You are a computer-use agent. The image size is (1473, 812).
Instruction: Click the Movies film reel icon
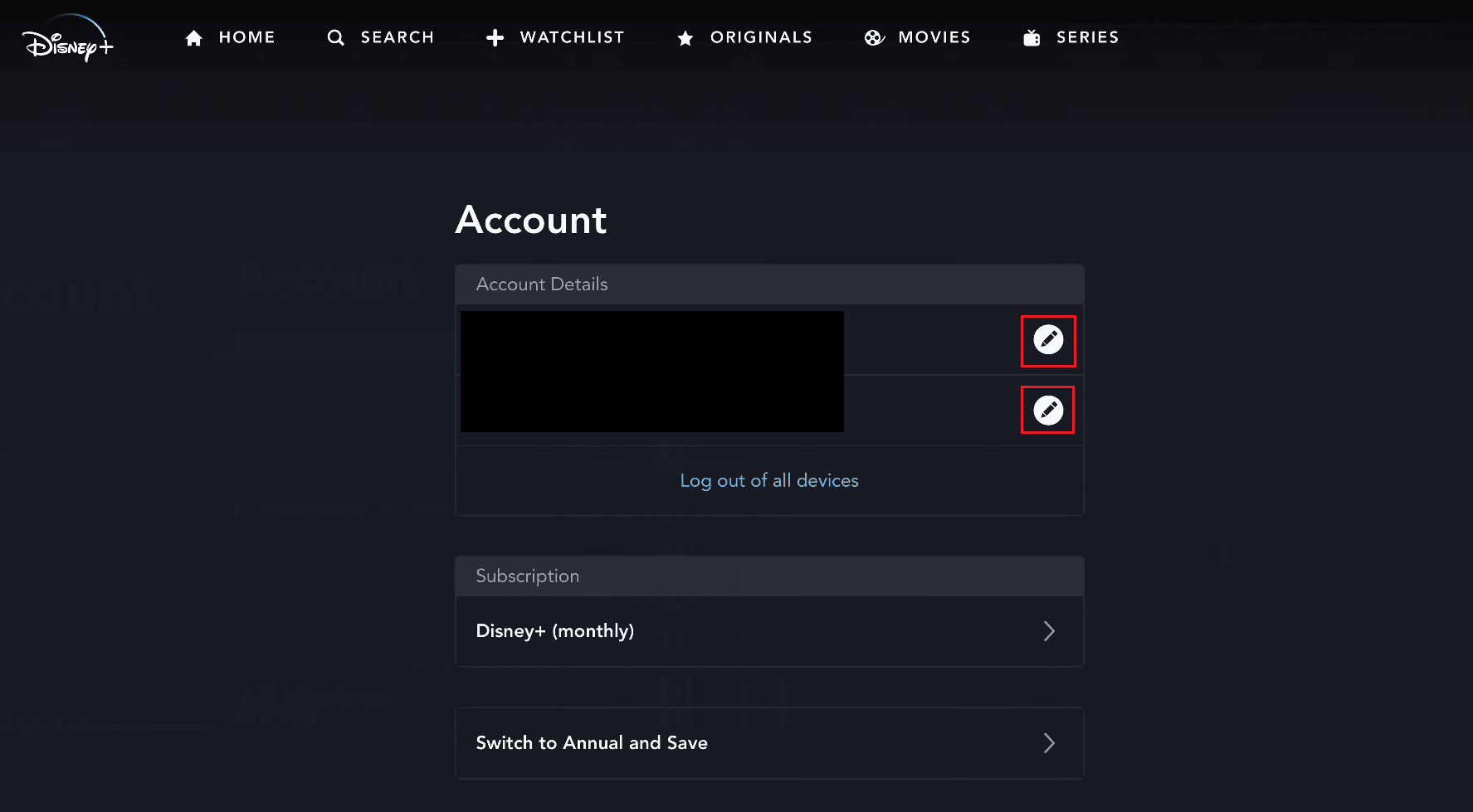click(x=874, y=38)
